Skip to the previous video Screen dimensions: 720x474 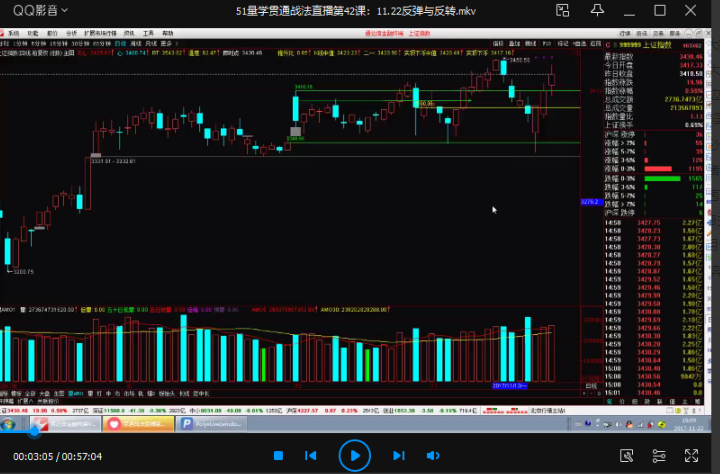(x=311, y=456)
